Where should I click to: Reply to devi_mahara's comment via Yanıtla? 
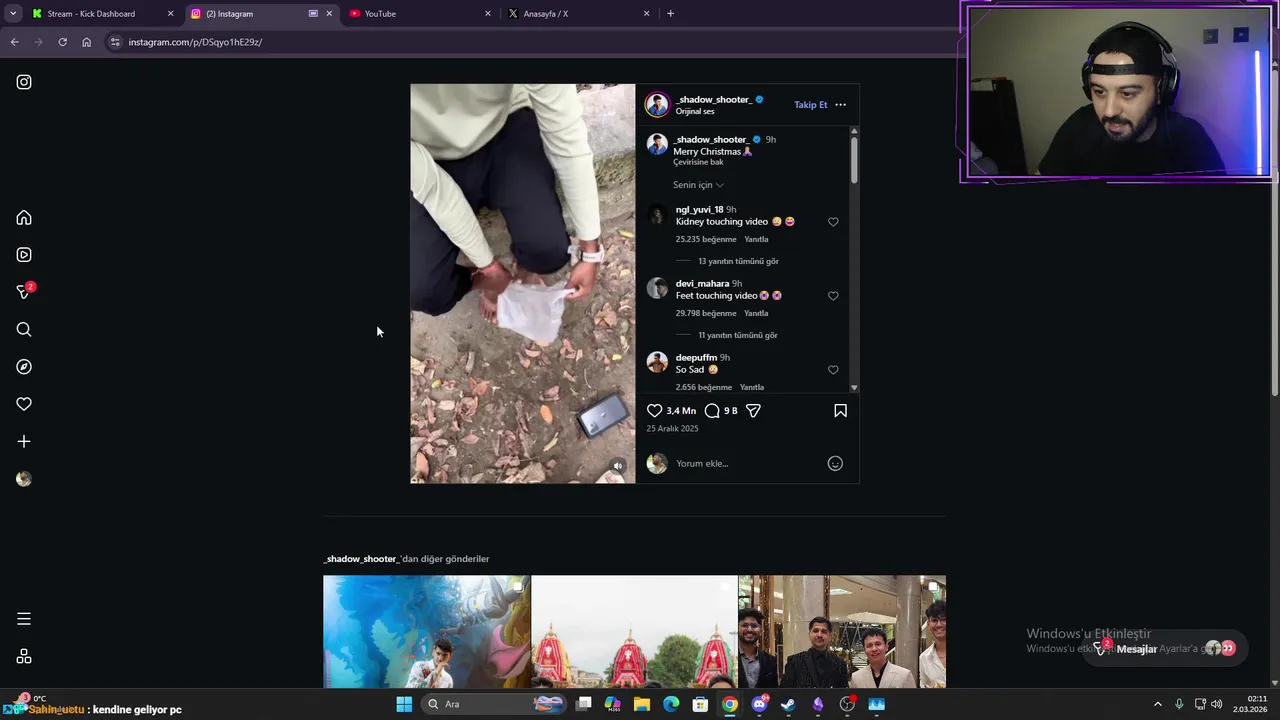[x=756, y=313]
